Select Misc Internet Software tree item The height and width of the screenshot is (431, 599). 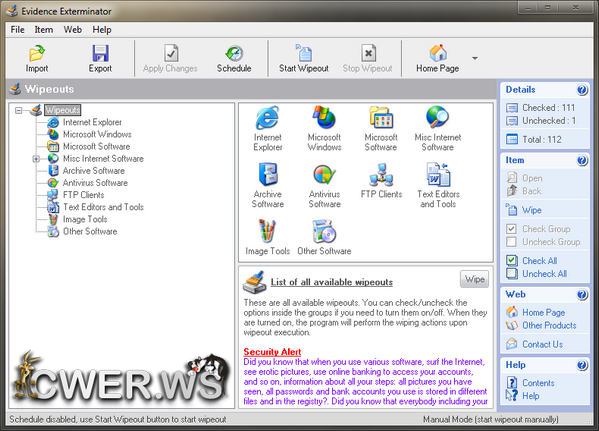coord(103,159)
